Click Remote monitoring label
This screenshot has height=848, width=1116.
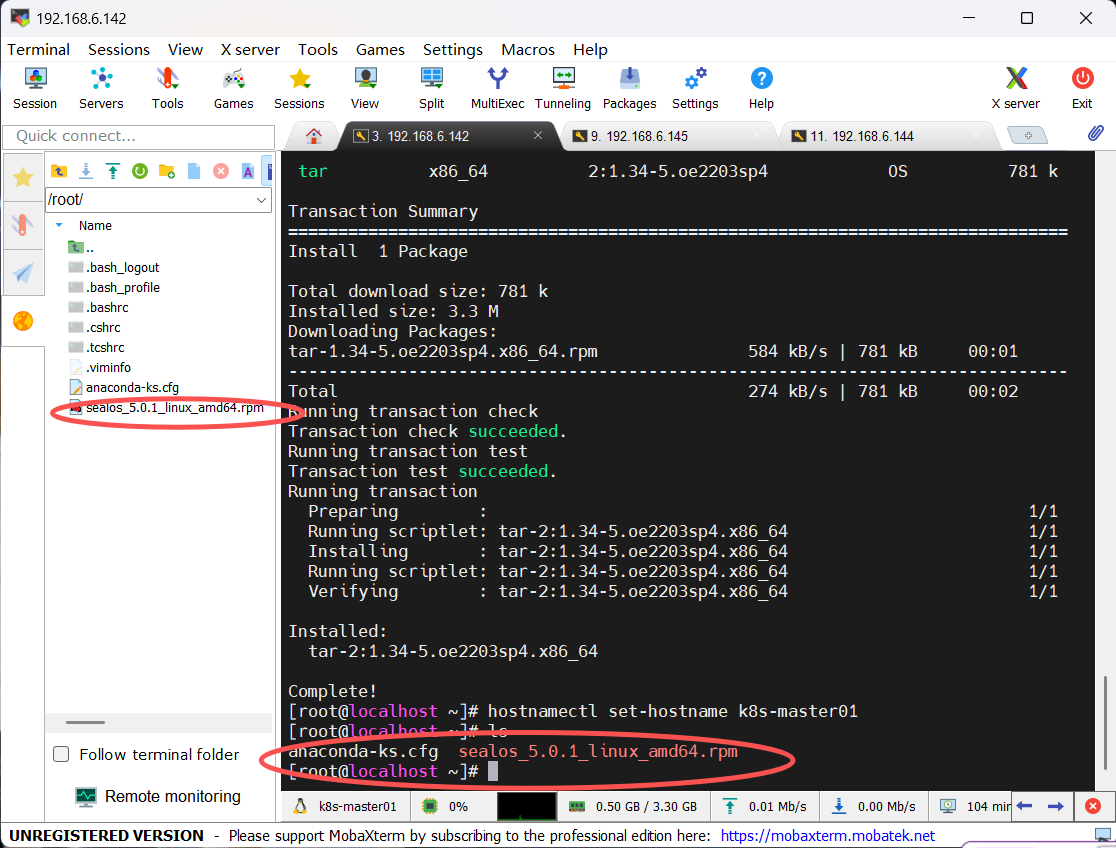click(173, 796)
